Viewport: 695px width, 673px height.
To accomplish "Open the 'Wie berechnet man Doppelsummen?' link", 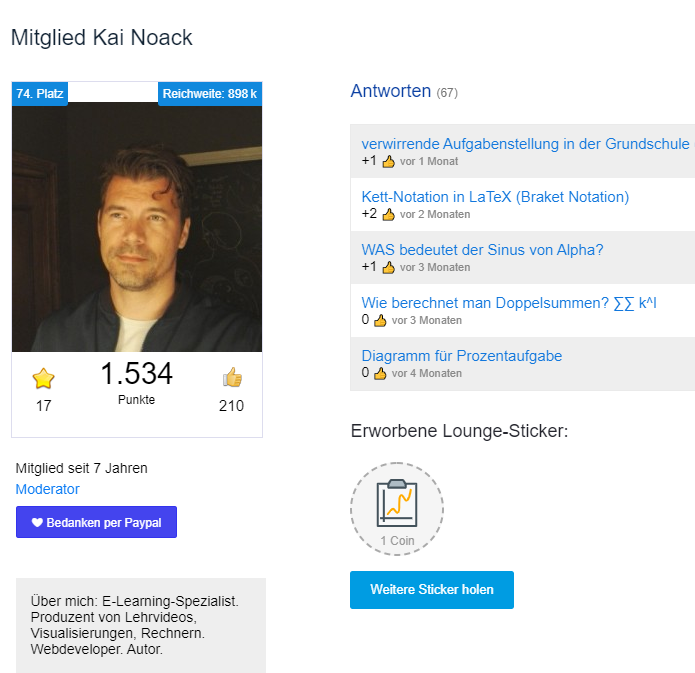I will click(509, 303).
